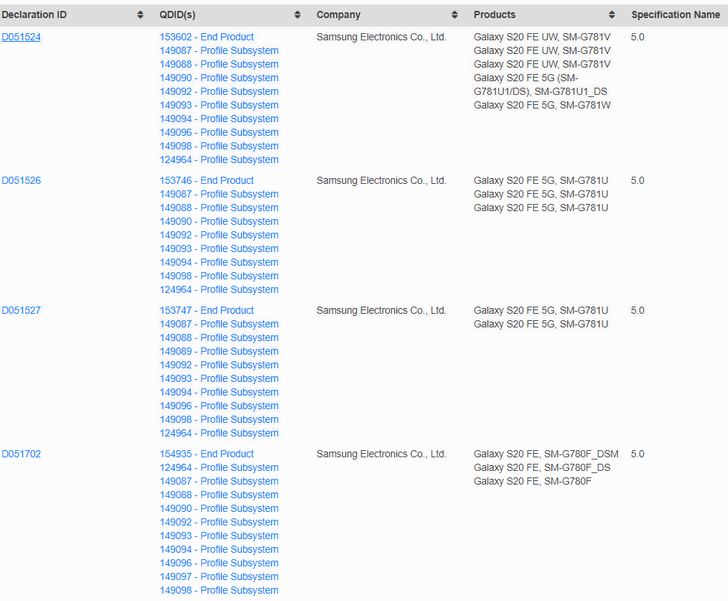Open 149090 Profile Subsystem under D051526

click(219, 222)
